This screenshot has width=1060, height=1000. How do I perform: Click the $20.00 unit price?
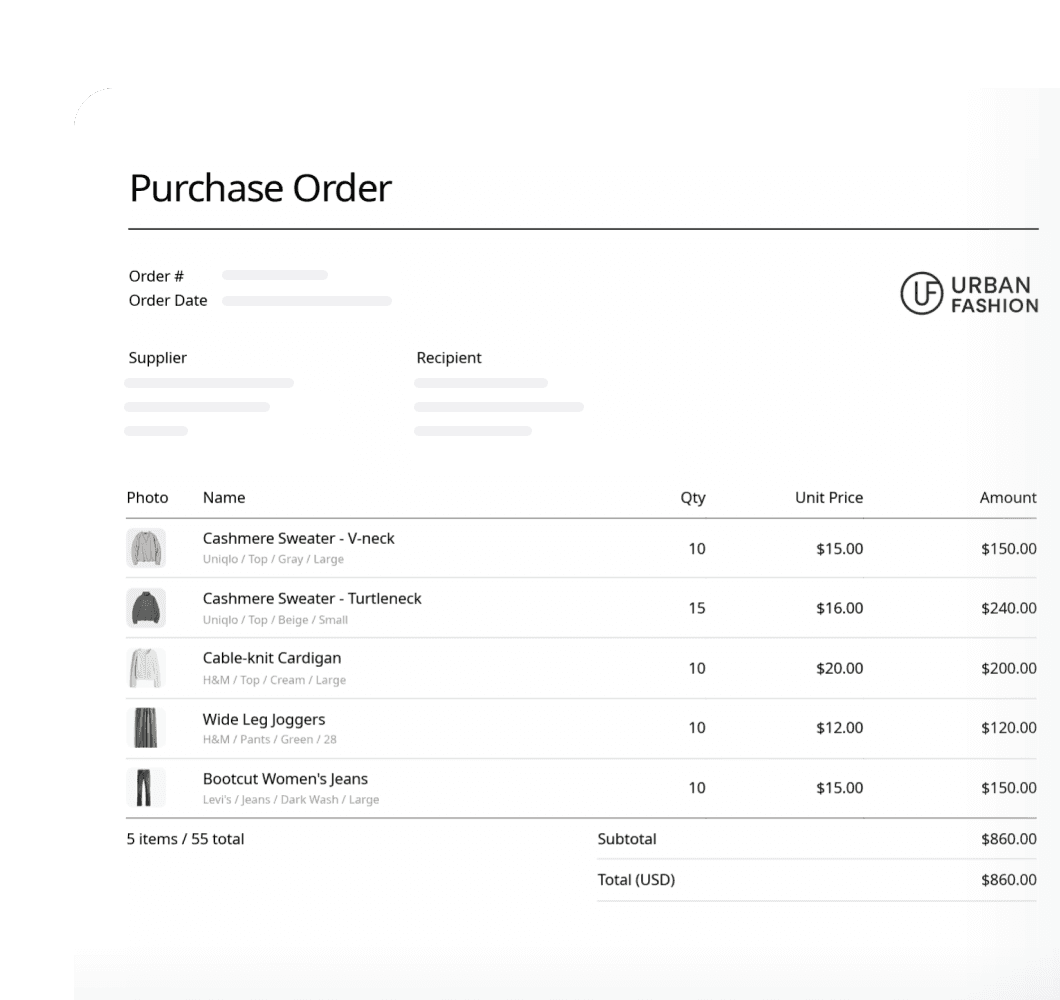point(840,668)
